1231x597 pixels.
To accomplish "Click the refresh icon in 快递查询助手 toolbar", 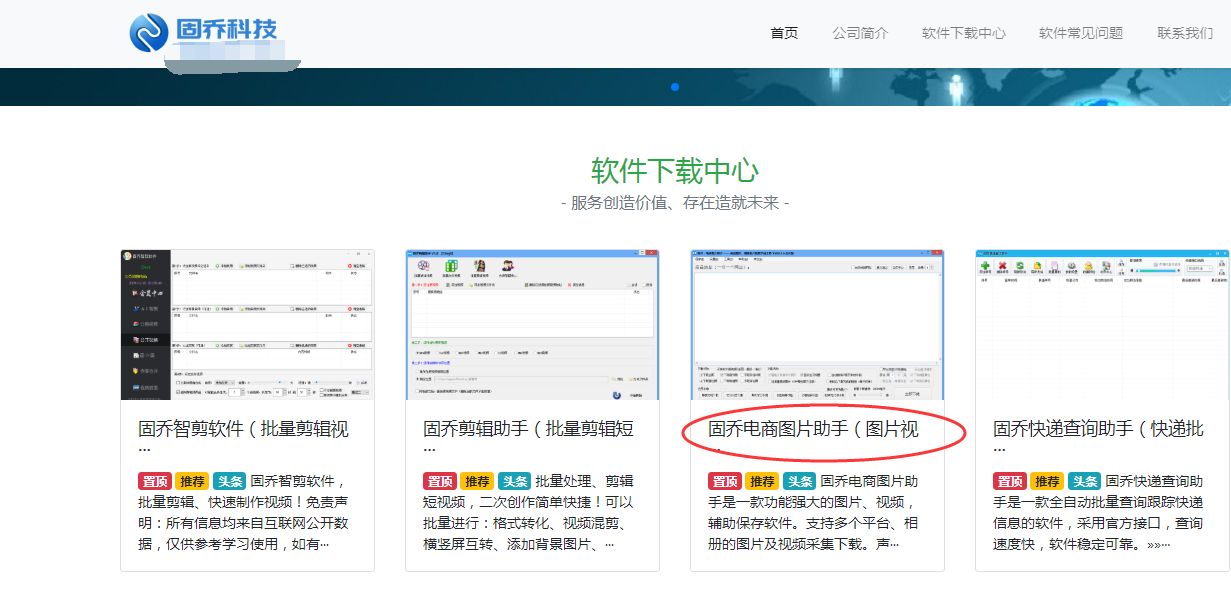I will 1018,266.
